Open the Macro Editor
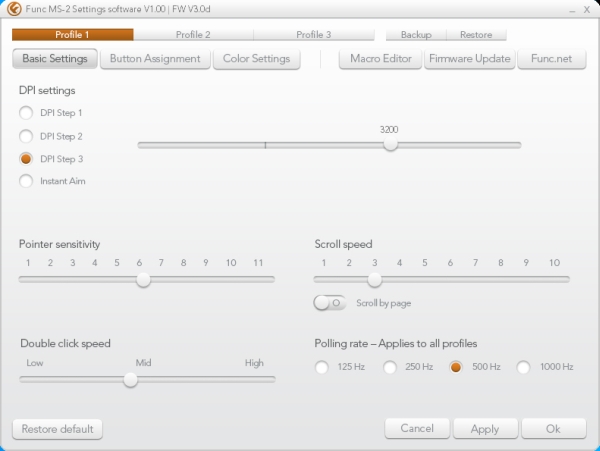 pyautogui.click(x=381, y=59)
